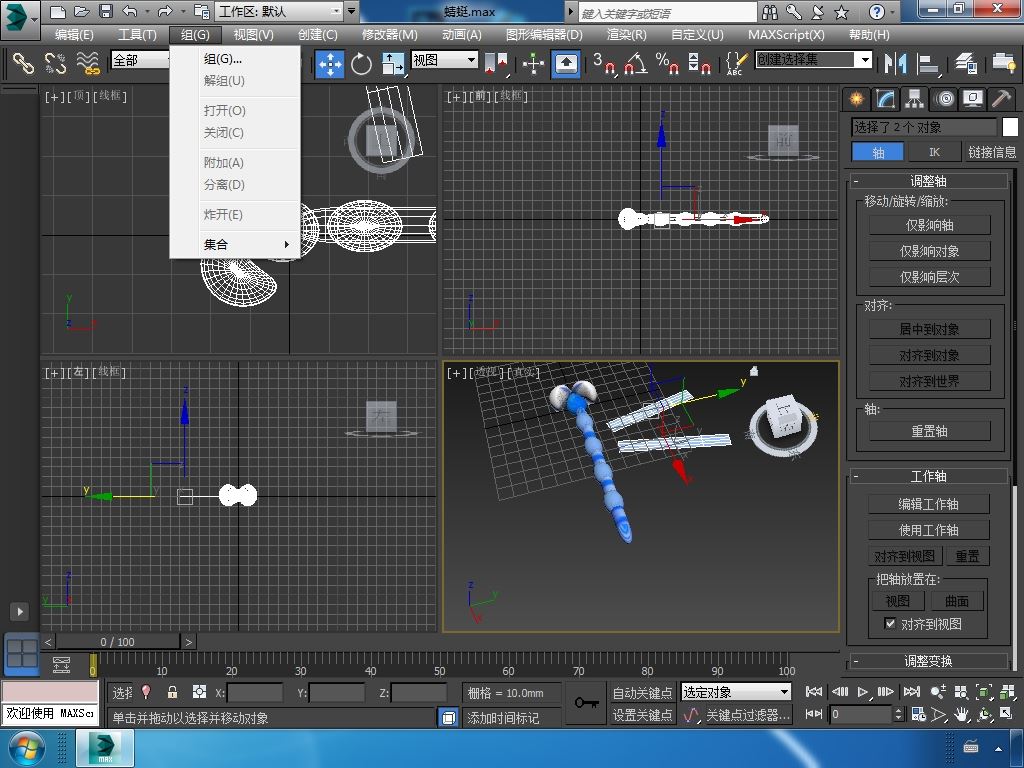This screenshot has height=768, width=1024.
Task: Click the object color swatch
Action: 1010,127
